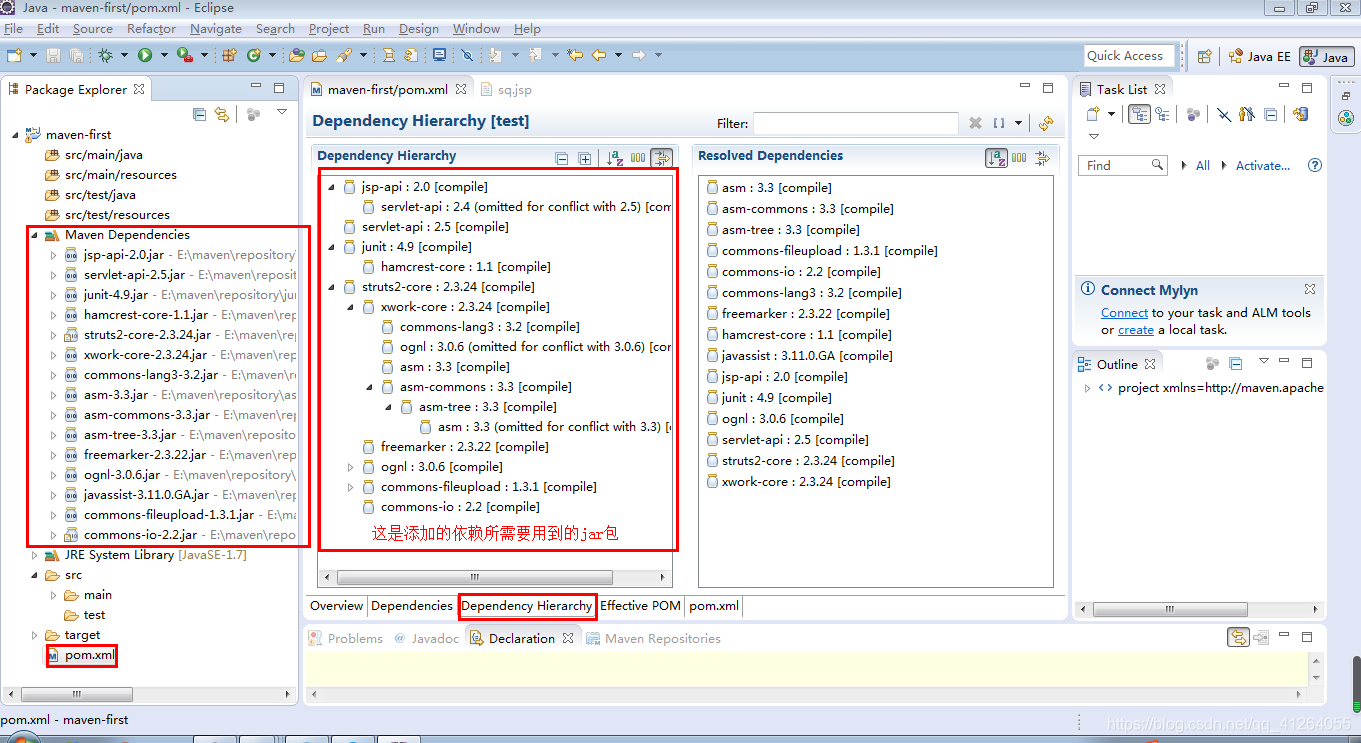This screenshot has width=1361, height=743.
Task: Click the Last Edit Location icon
Action: point(575,55)
